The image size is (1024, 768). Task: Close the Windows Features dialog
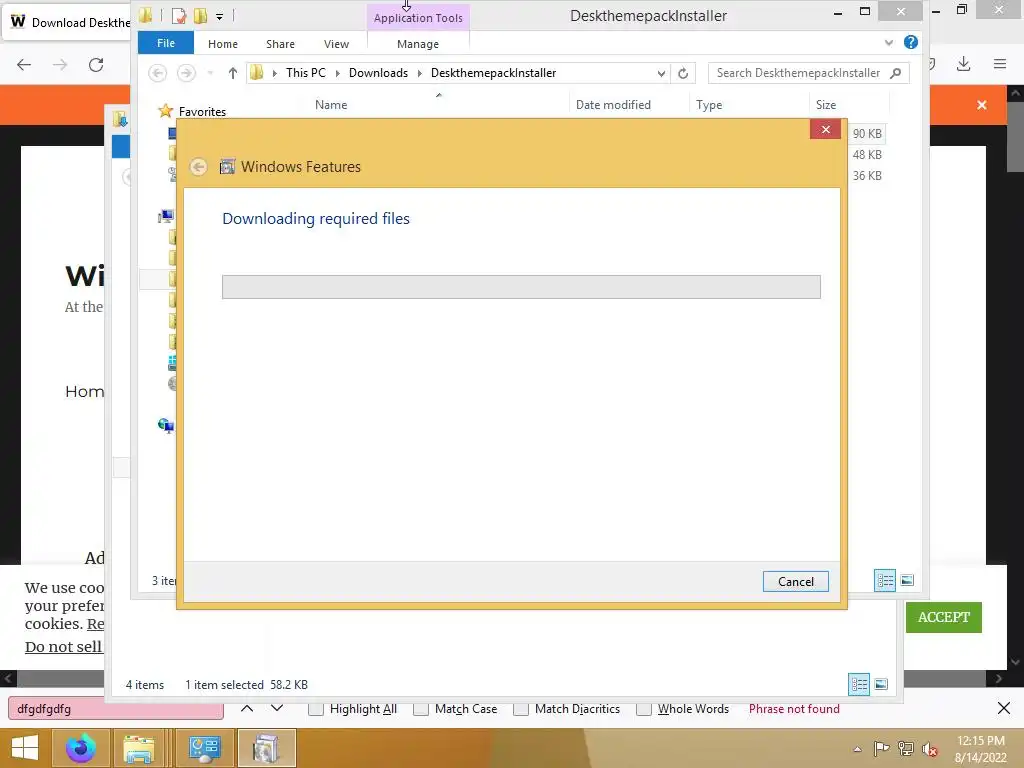[825, 129]
